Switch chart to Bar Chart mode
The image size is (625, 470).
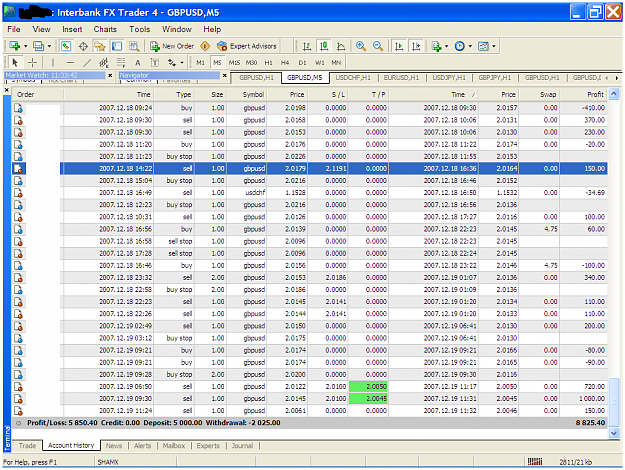click(307, 46)
